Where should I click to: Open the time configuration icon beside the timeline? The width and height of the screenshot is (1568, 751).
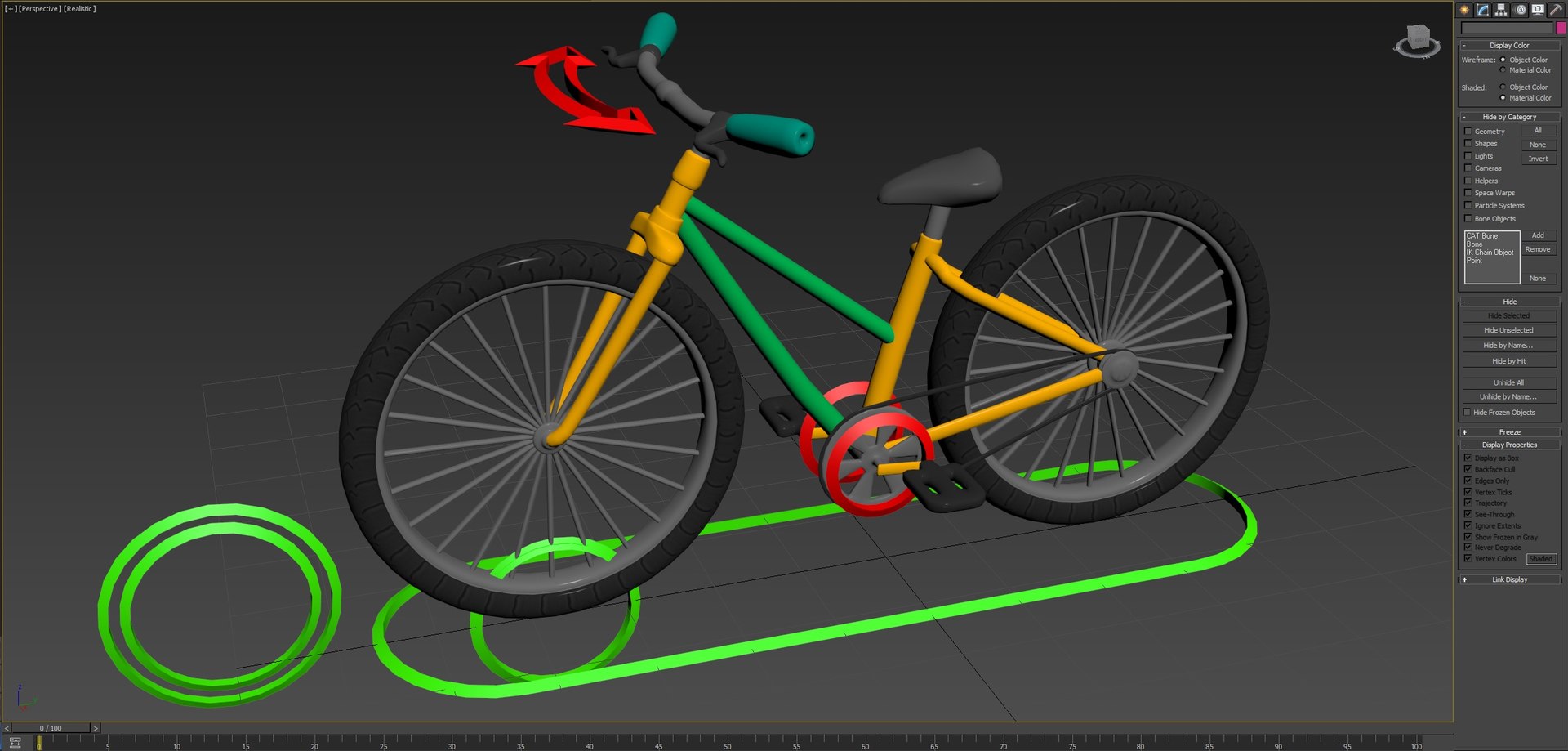tap(16, 742)
